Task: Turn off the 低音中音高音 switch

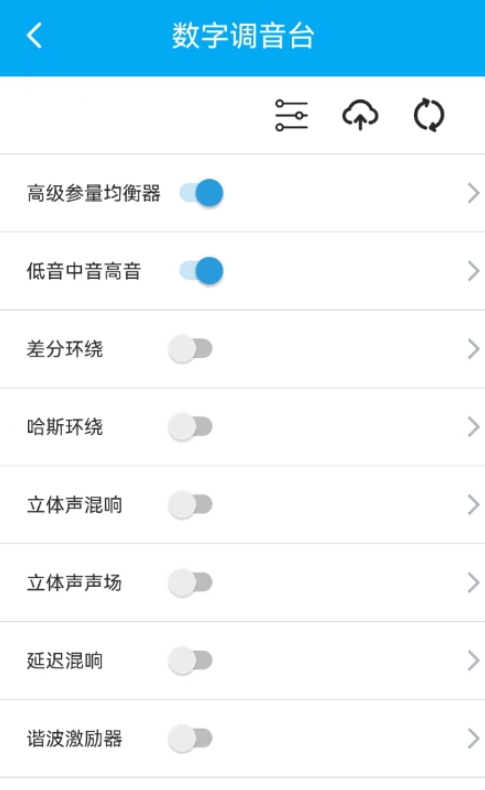Action: click(201, 271)
